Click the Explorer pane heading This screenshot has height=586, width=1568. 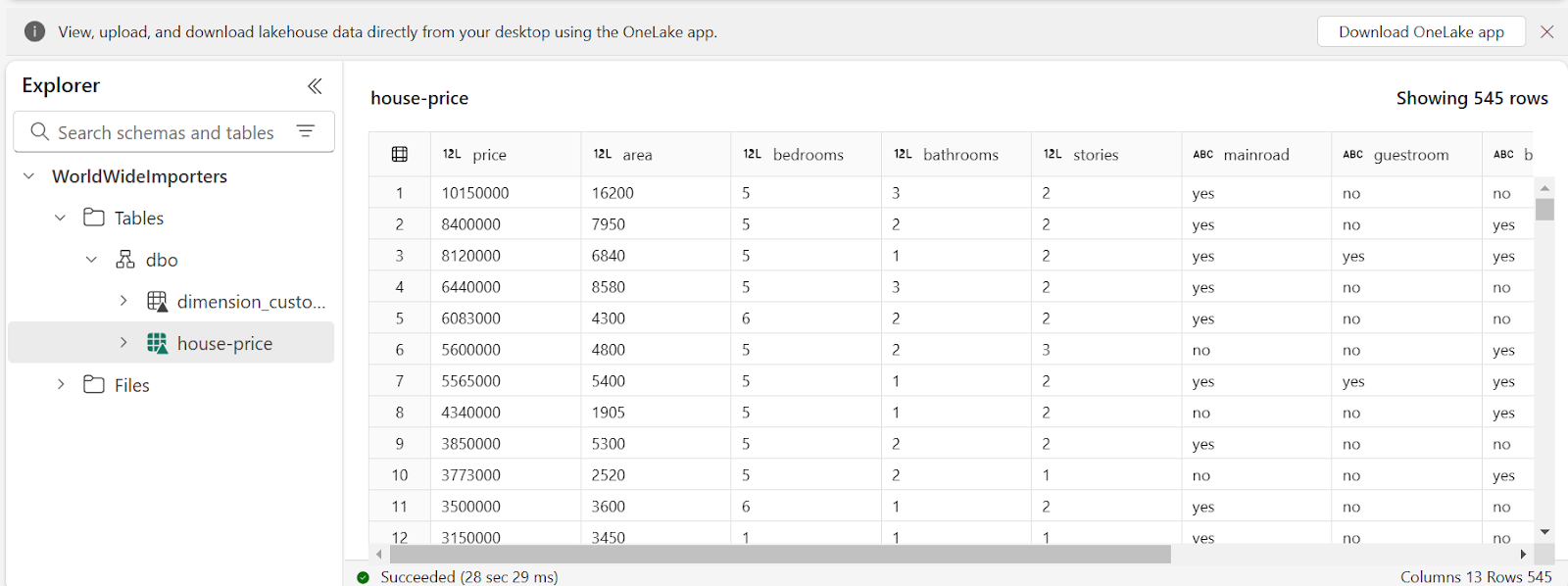click(61, 85)
